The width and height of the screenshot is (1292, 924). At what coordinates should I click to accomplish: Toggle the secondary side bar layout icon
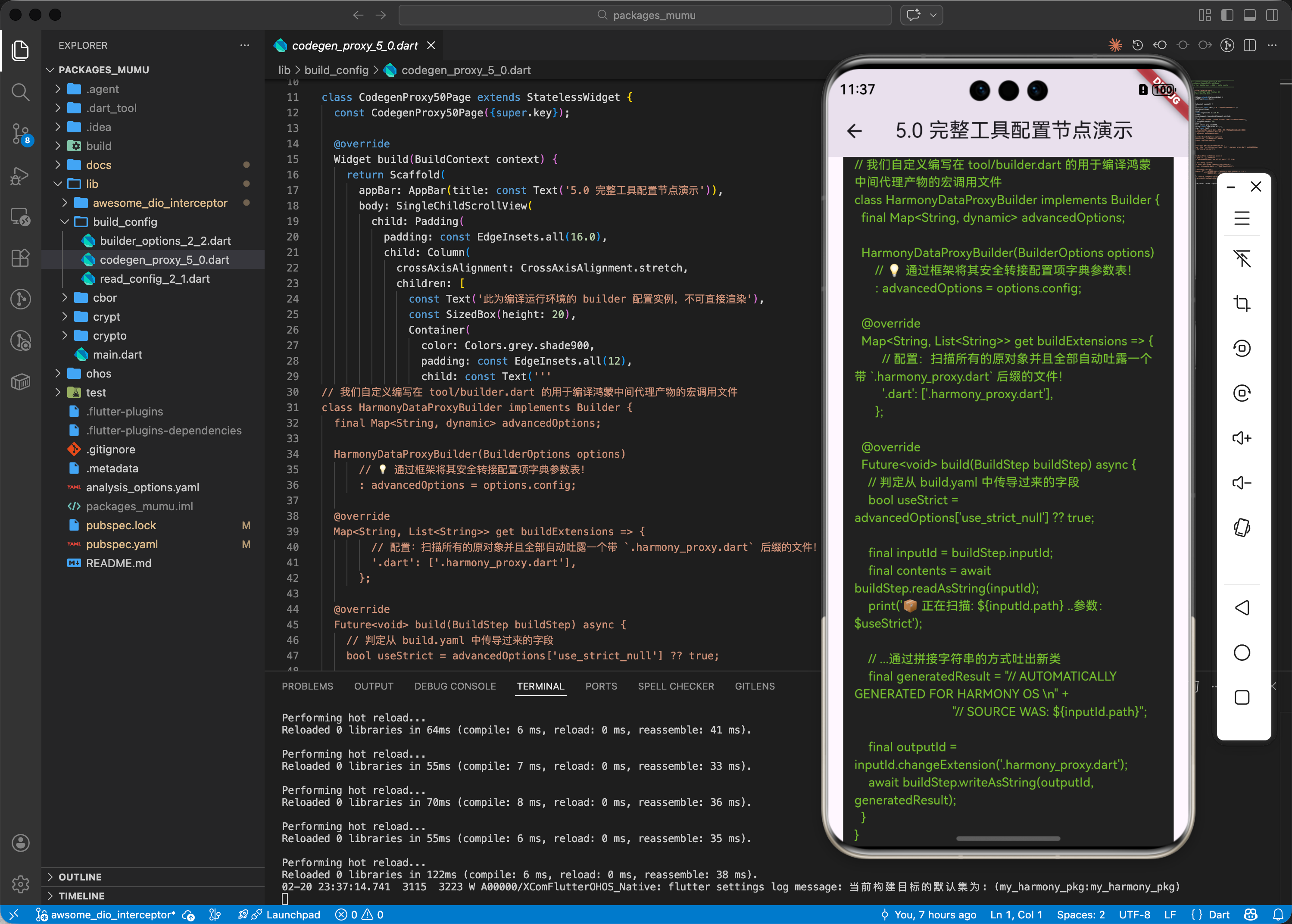[1272, 16]
